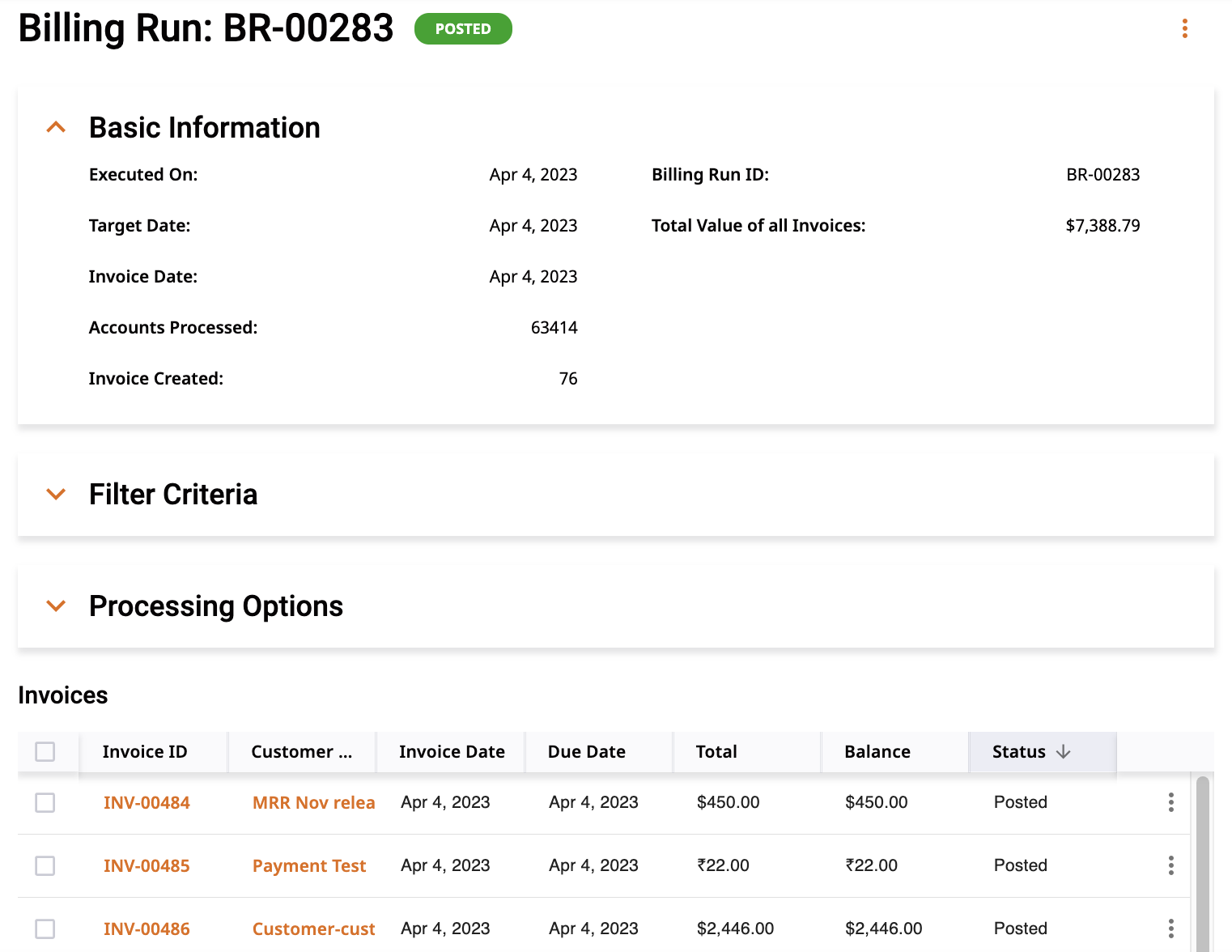Open customer Customer-cust link

313,929
